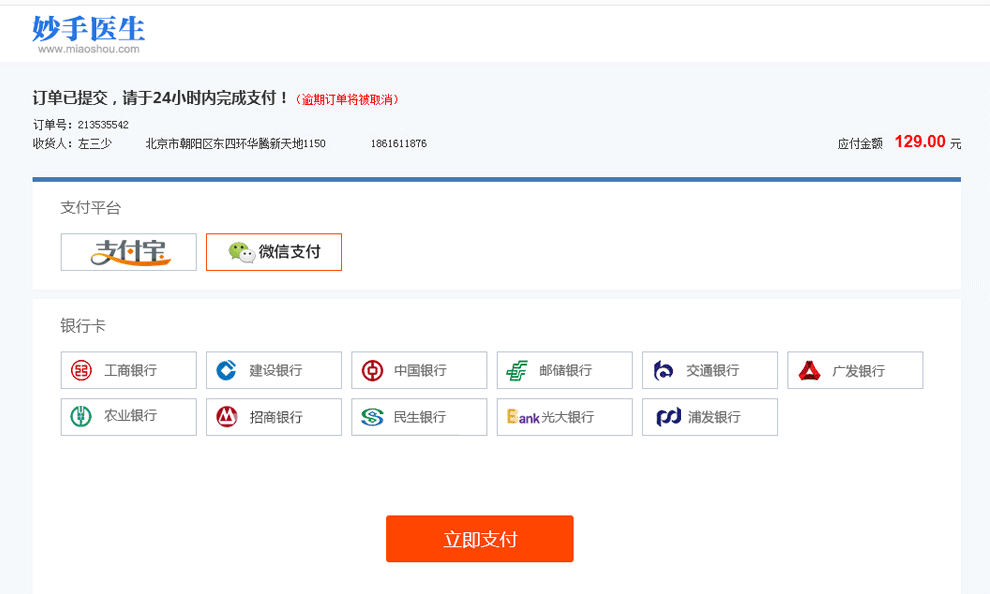Click the 立即支付 pay now button
The image size is (990, 594).
[480, 538]
